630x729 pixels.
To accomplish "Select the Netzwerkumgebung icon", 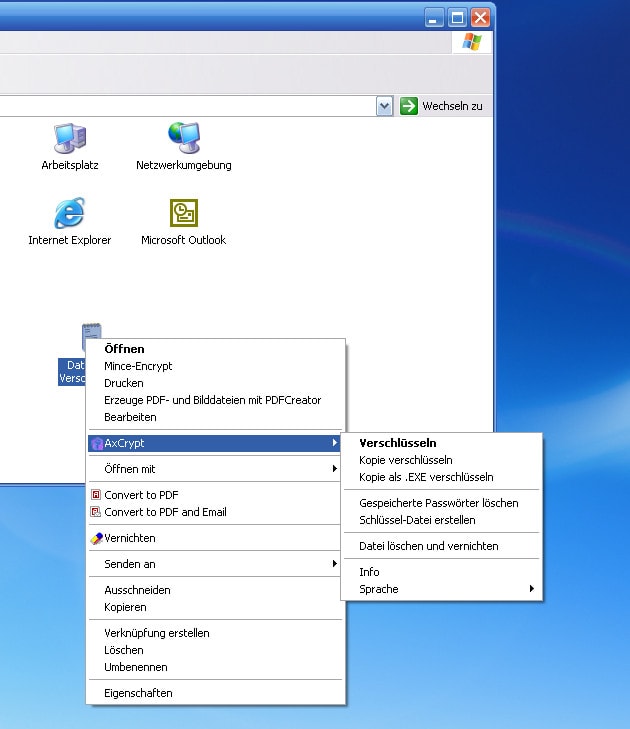I will click(x=184, y=138).
